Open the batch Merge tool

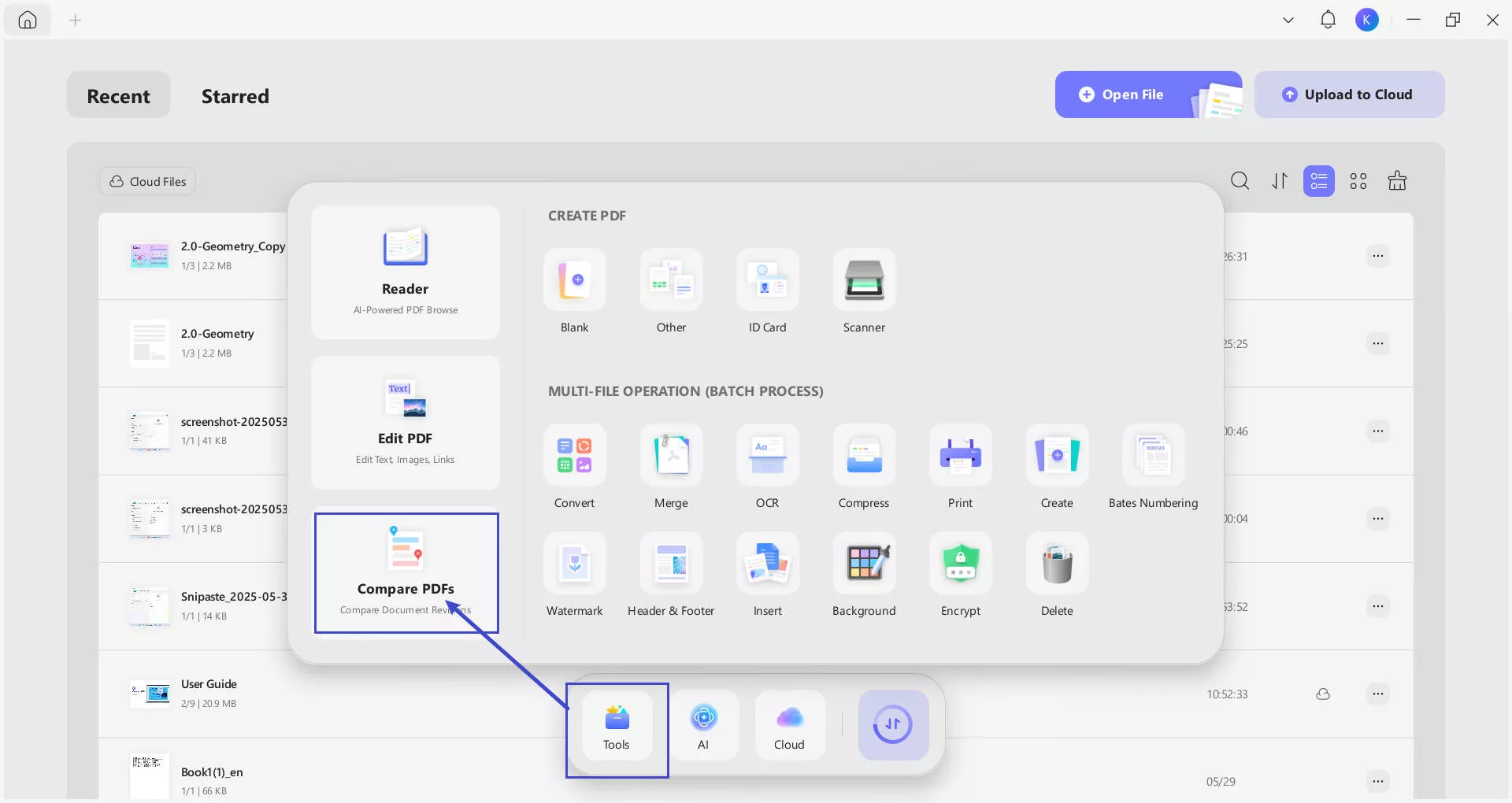671,456
